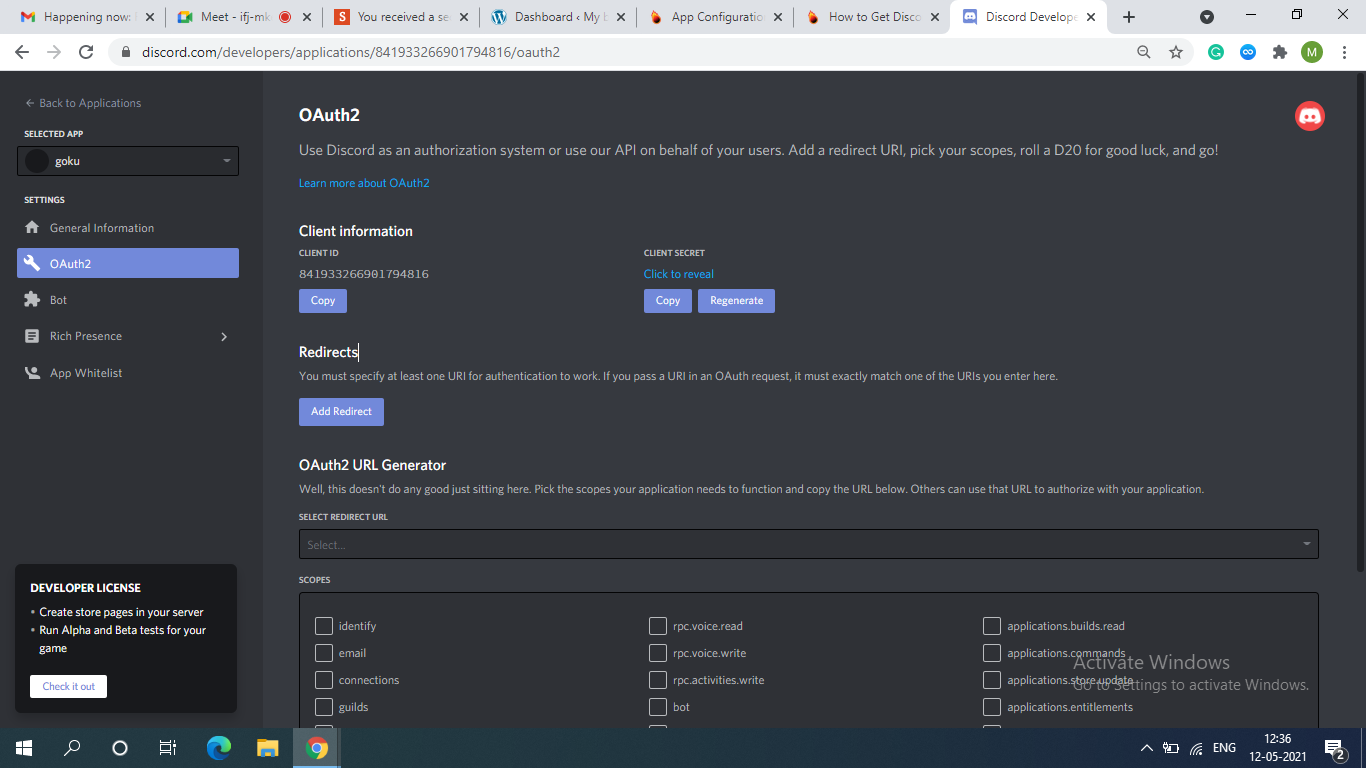Expand the Select Redirect URL dropdown
Screen dimensions: 1366x768
pos(808,544)
